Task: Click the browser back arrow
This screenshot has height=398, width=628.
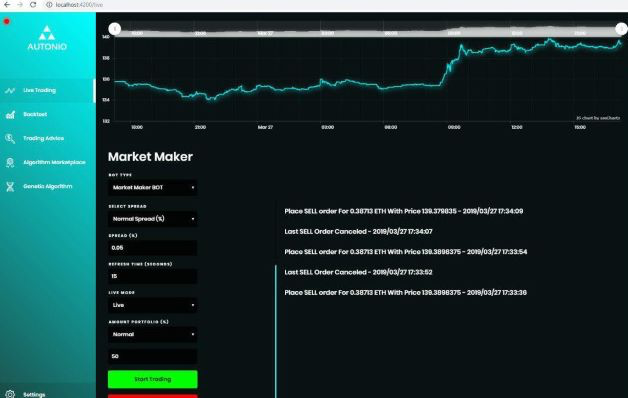Action: tap(7, 5)
